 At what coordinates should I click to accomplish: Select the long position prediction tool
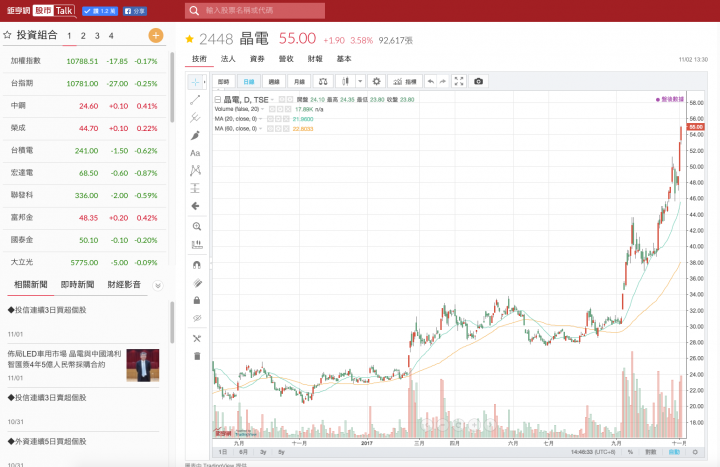(195, 188)
